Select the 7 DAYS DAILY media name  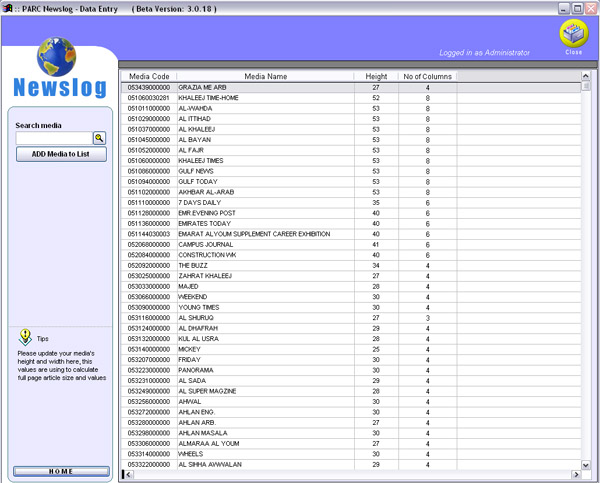pyautogui.click(x=200, y=203)
